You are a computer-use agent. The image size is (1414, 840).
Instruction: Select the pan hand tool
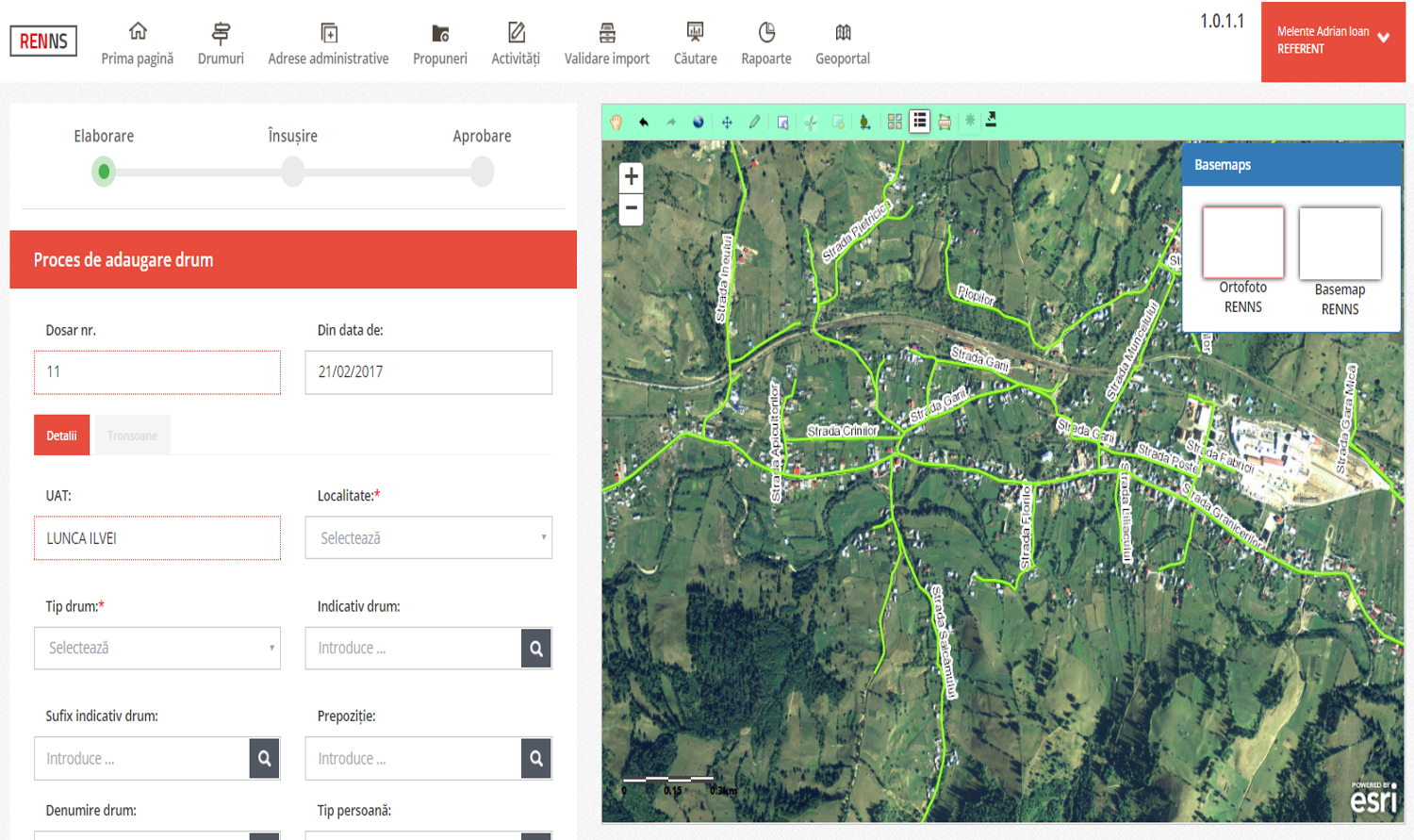(x=616, y=122)
